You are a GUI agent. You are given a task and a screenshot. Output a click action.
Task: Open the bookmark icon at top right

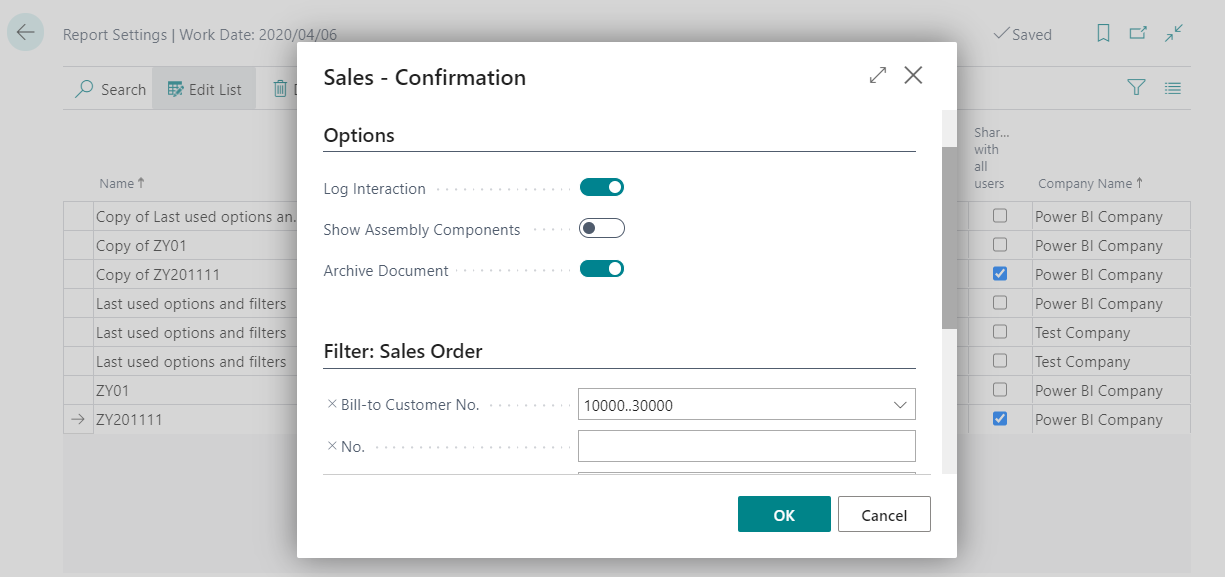point(1103,33)
